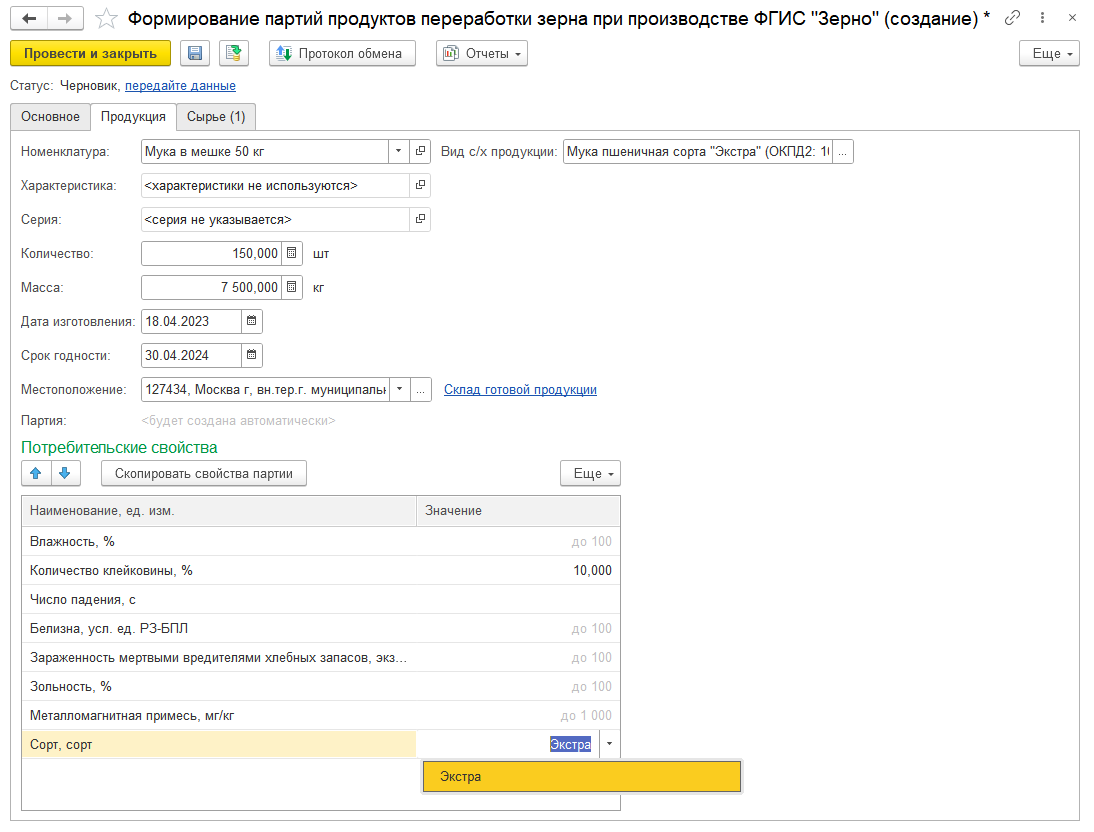This screenshot has height=832, width=1094.
Task: Open calendar for Дата изготовления
Action: [x=252, y=321]
